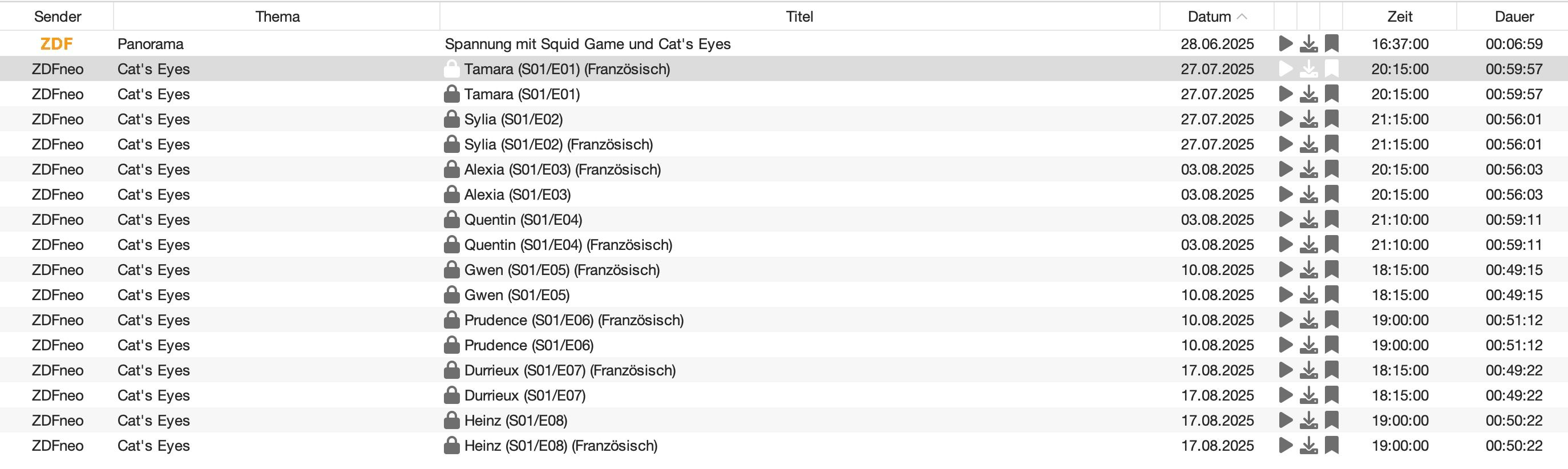
Task: Bookmark Alexia (S01/E03) (Französisch) episode
Action: point(1331,169)
